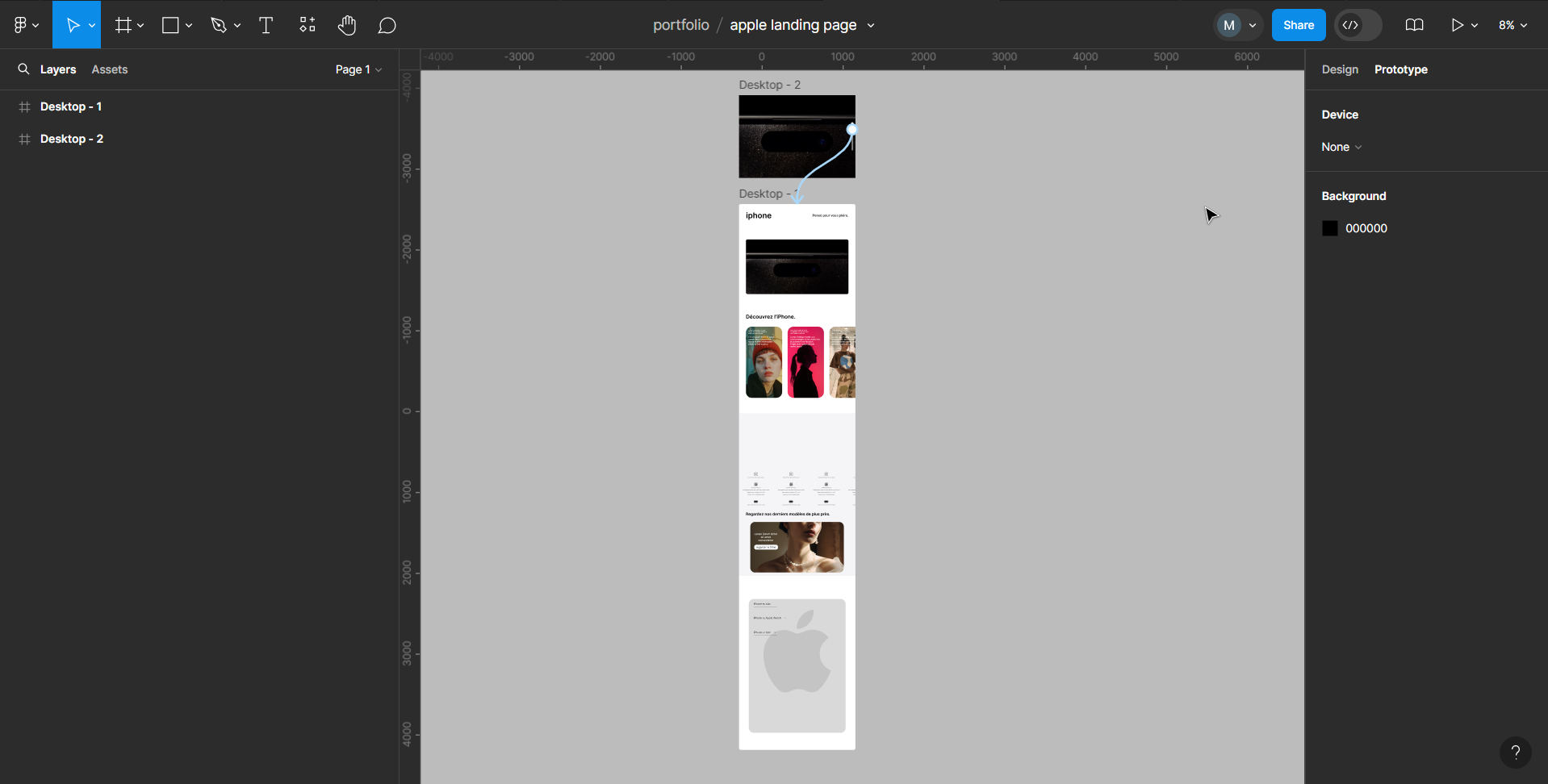Switch to the Prototype tab
The width and height of the screenshot is (1548, 784).
click(1401, 69)
